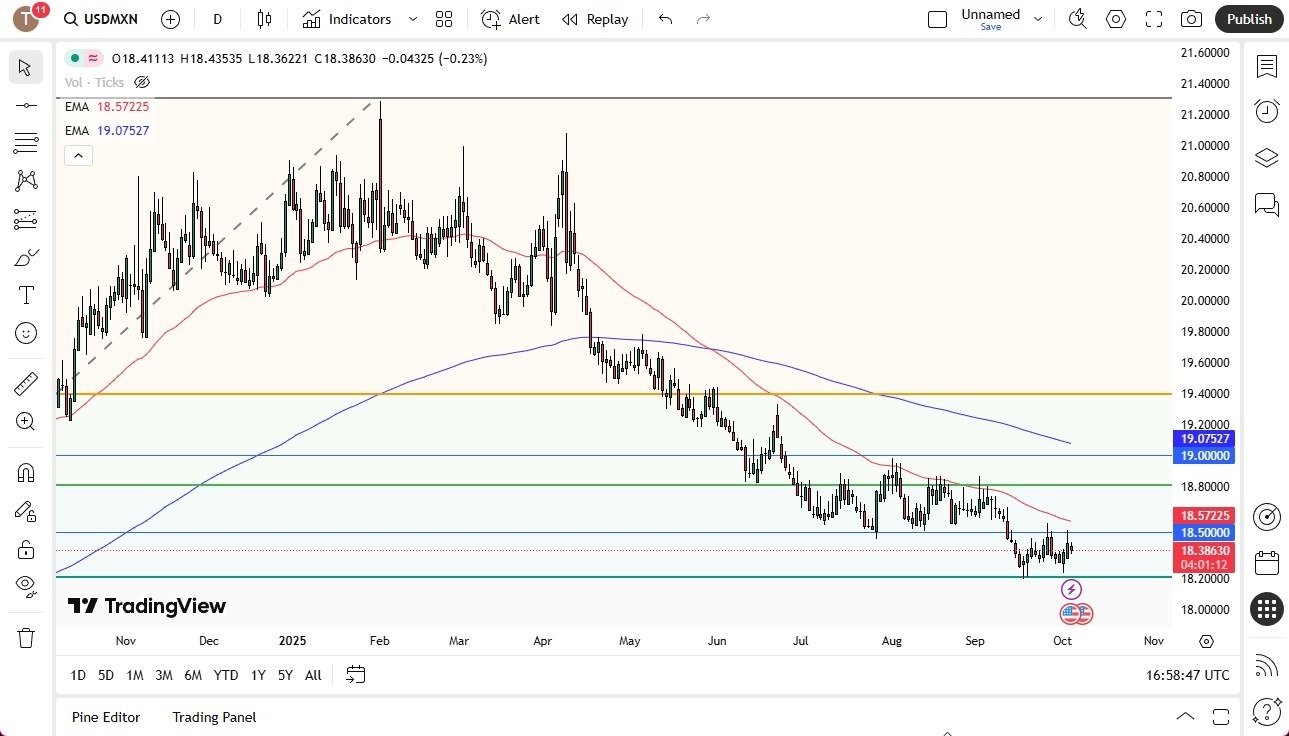Switch to the Pine Editor tab

105,717
